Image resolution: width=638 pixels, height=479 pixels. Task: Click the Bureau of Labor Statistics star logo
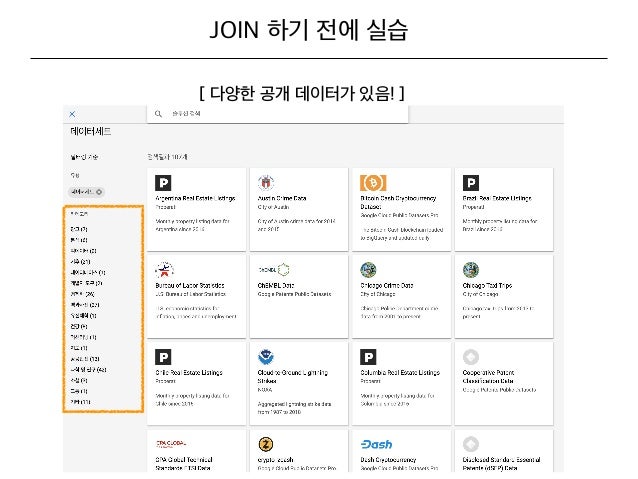click(x=164, y=270)
